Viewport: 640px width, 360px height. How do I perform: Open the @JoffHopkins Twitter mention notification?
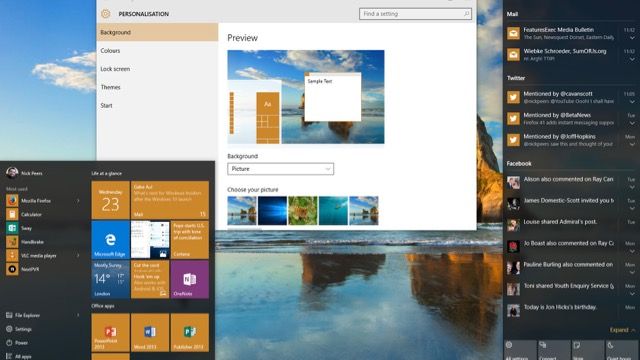(x=571, y=140)
